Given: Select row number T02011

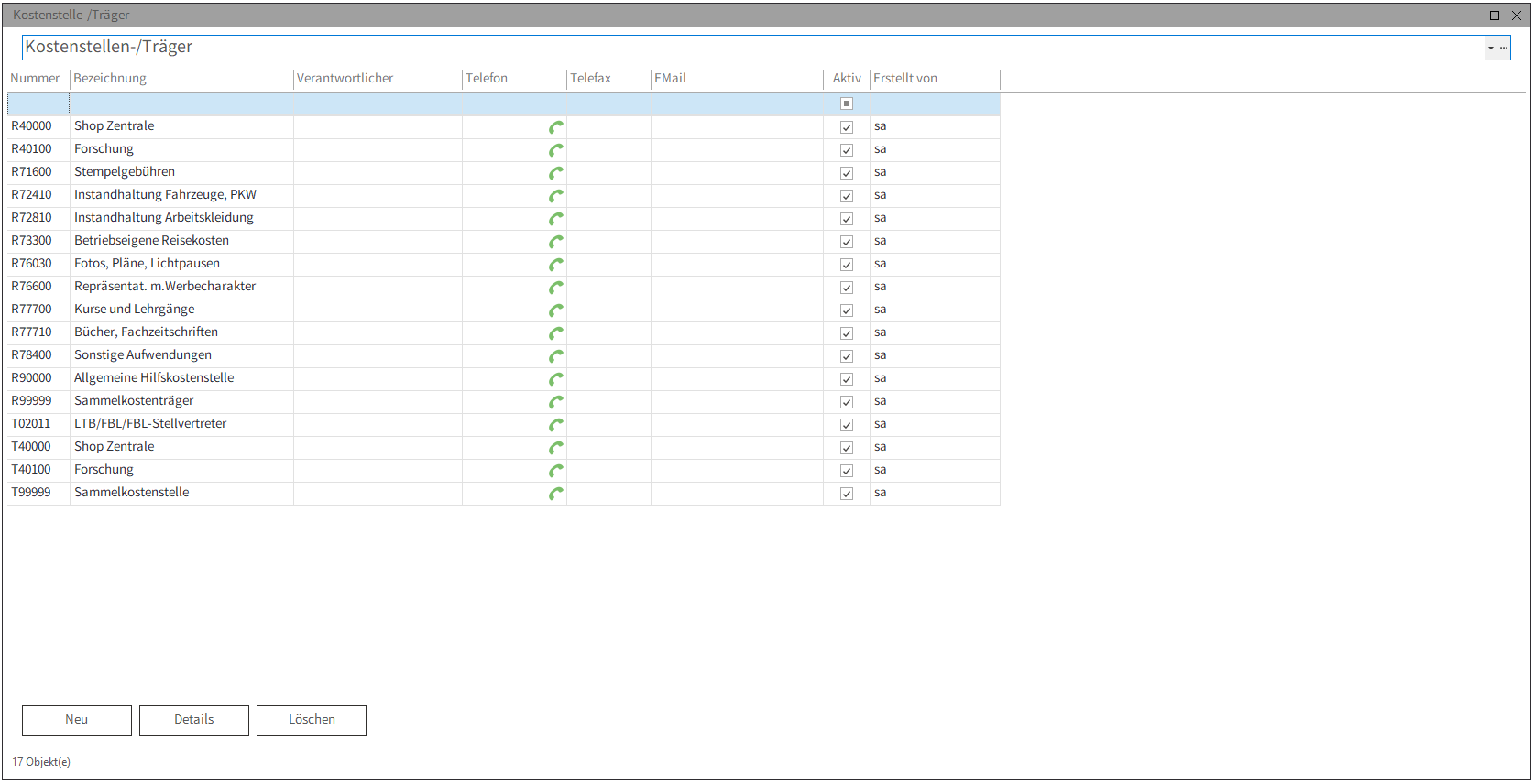Looking at the screenshot, I should 31,424.
